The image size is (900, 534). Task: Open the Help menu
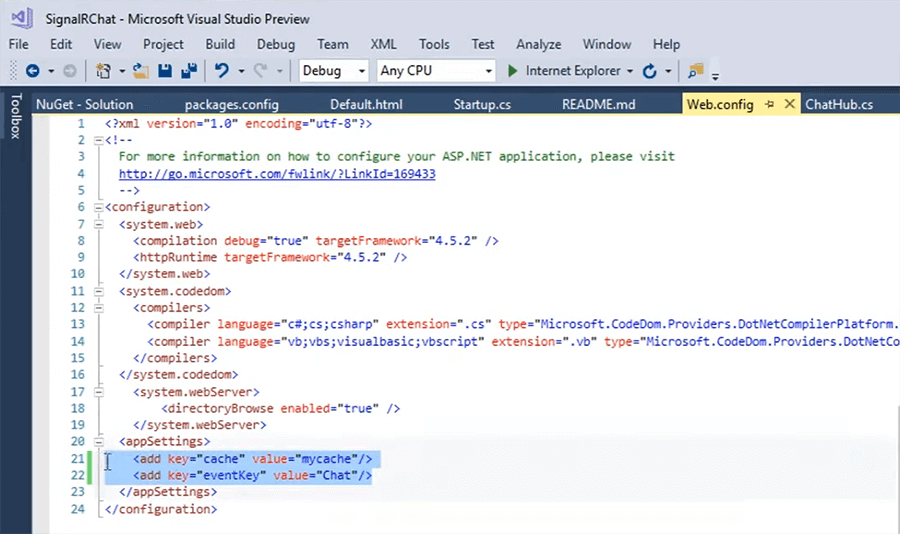[x=666, y=44]
